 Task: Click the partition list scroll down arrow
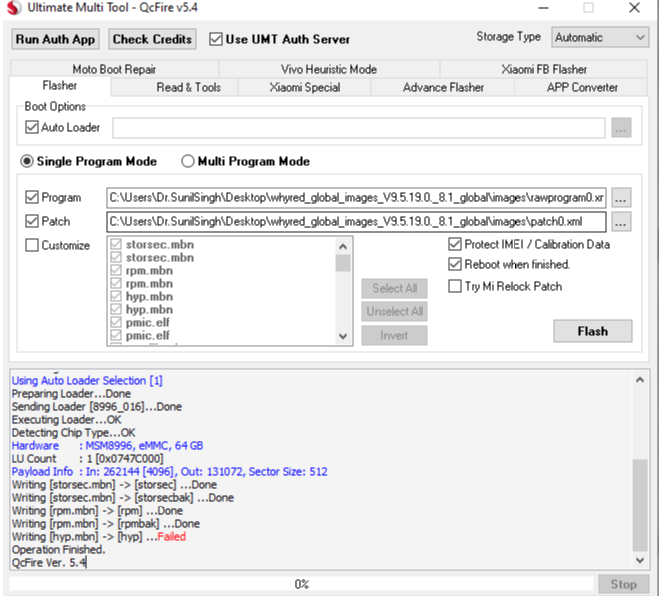[343, 336]
